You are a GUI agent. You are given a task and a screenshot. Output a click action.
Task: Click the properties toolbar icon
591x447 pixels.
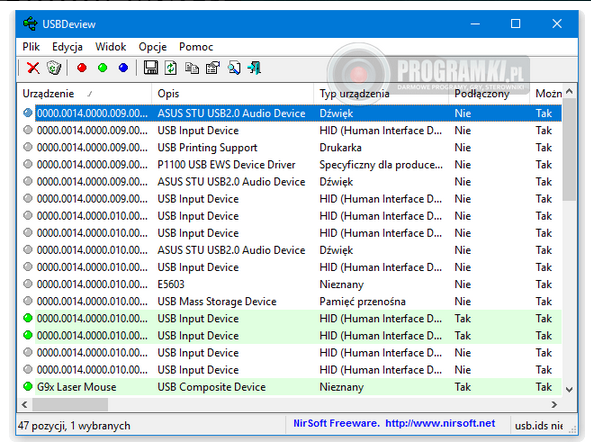[x=213, y=68]
